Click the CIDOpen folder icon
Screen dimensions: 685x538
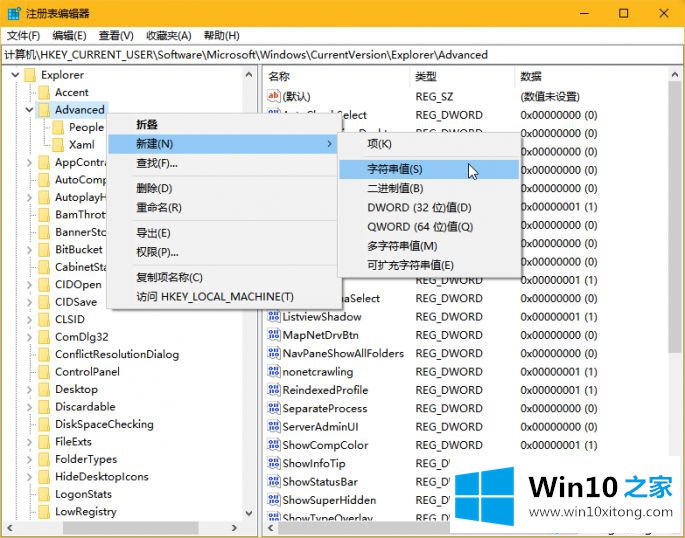44,285
